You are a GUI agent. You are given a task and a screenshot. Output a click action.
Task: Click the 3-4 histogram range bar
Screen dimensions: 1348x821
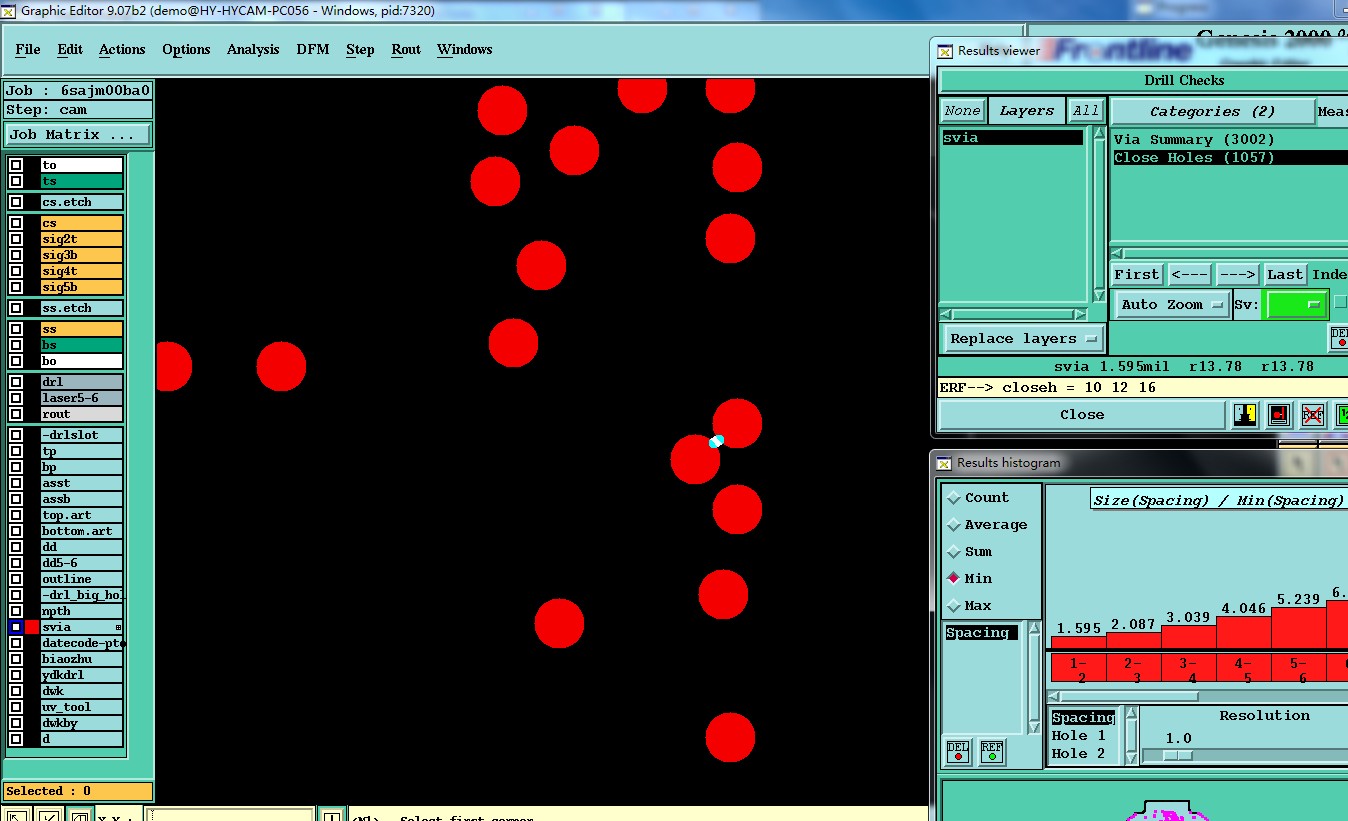[1189, 667]
